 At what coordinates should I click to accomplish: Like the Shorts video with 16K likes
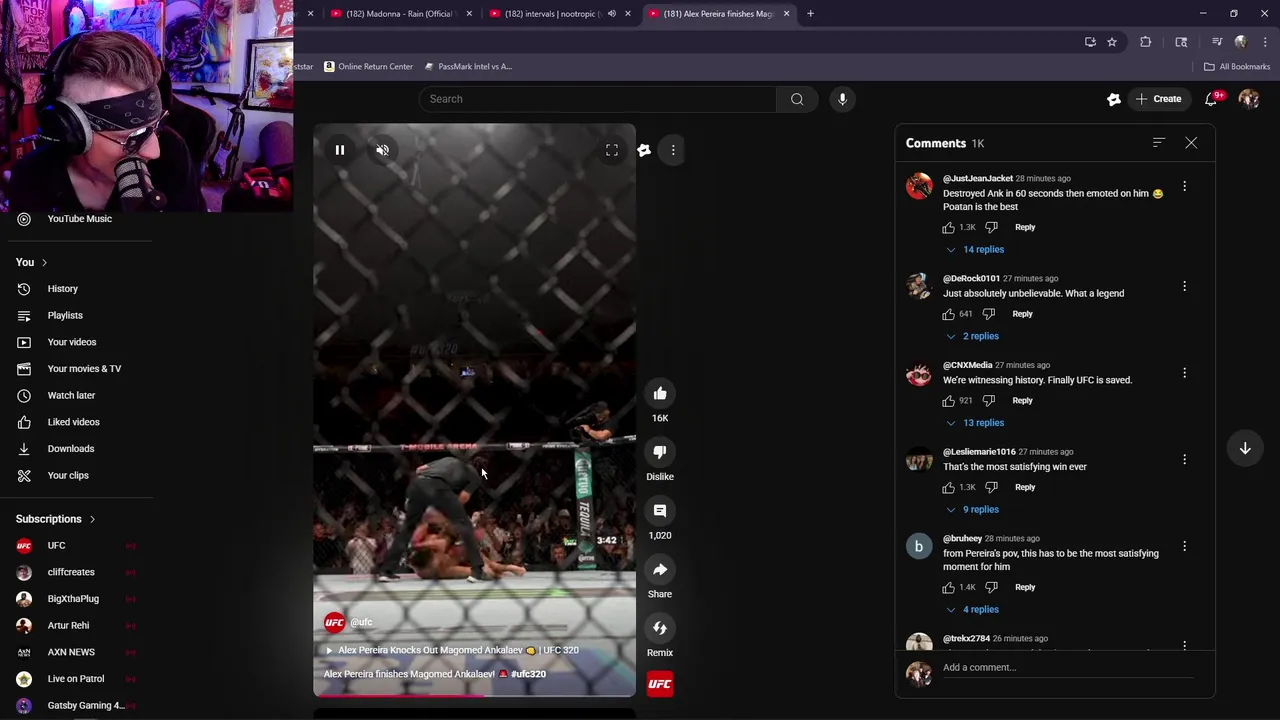click(x=660, y=393)
